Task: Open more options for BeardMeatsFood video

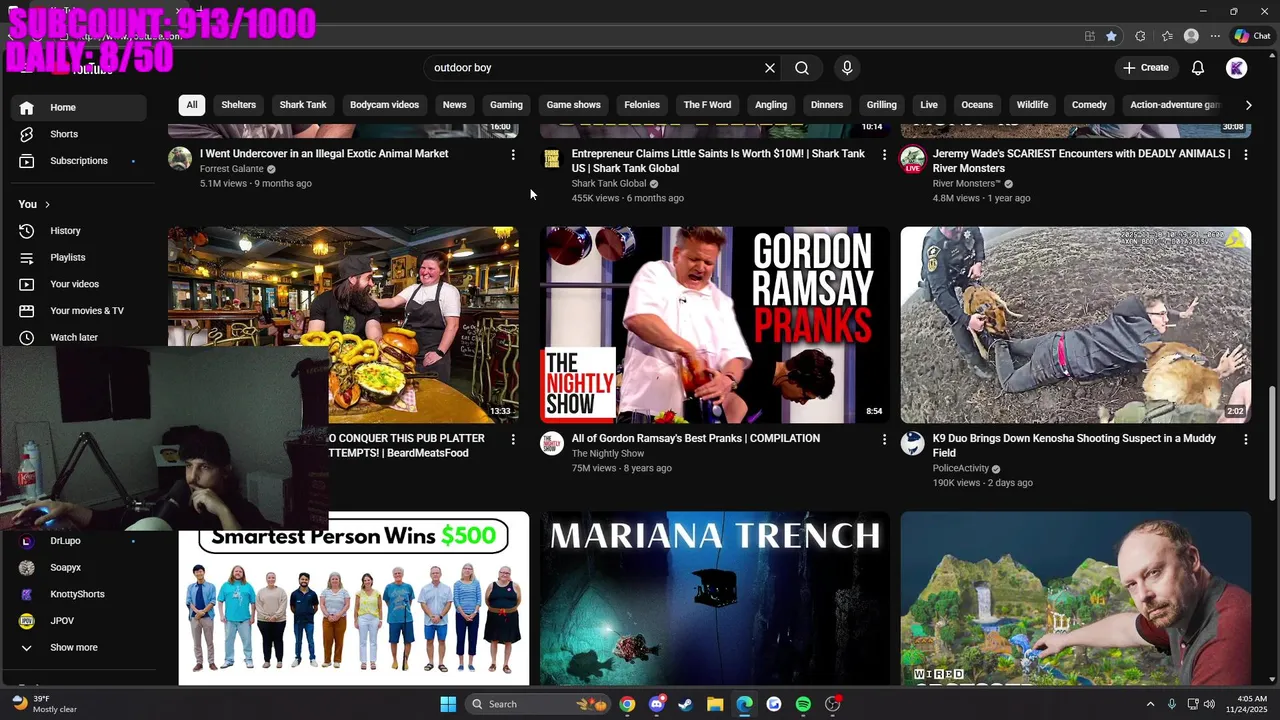Action: pyautogui.click(x=513, y=440)
